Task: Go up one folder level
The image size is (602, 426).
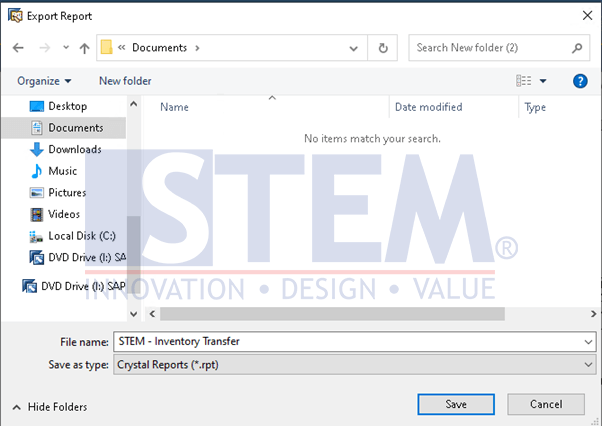Action: (x=84, y=48)
